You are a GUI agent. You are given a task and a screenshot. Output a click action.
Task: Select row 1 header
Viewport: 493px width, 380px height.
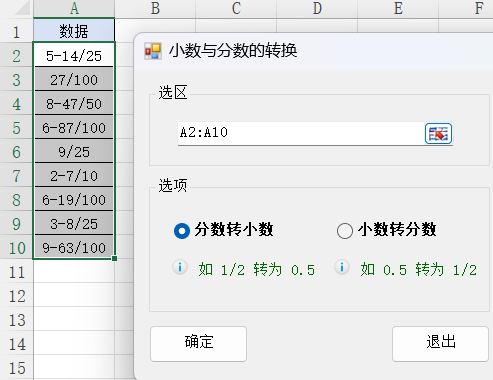[x=16, y=31]
